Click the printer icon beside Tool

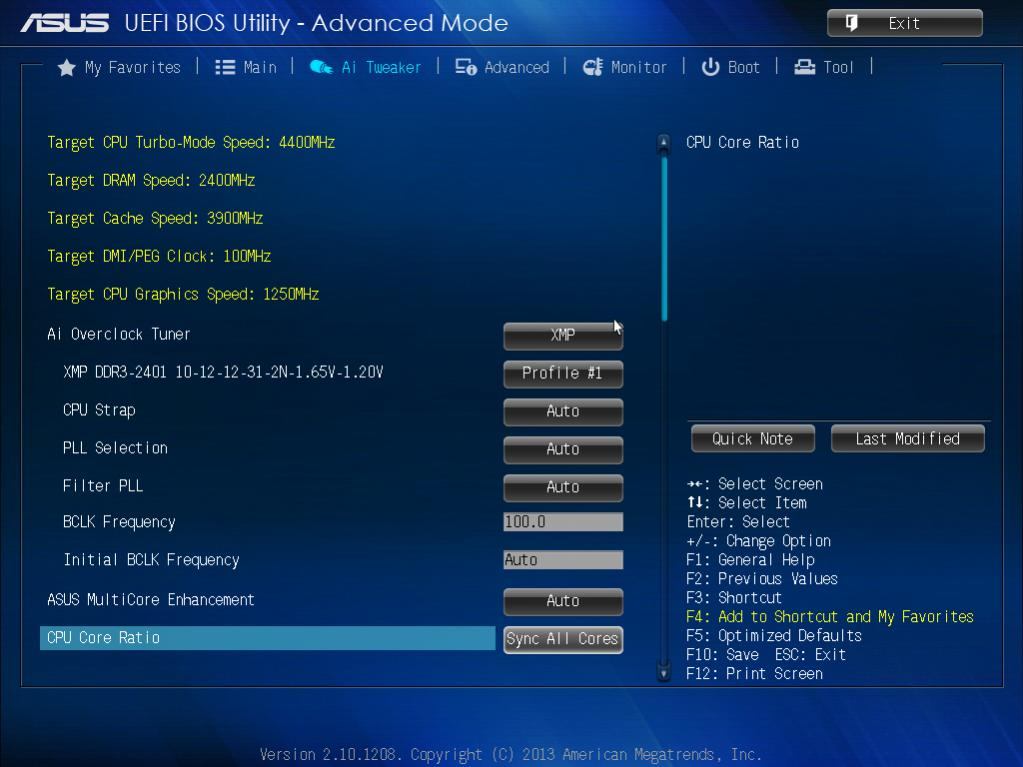[804, 67]
